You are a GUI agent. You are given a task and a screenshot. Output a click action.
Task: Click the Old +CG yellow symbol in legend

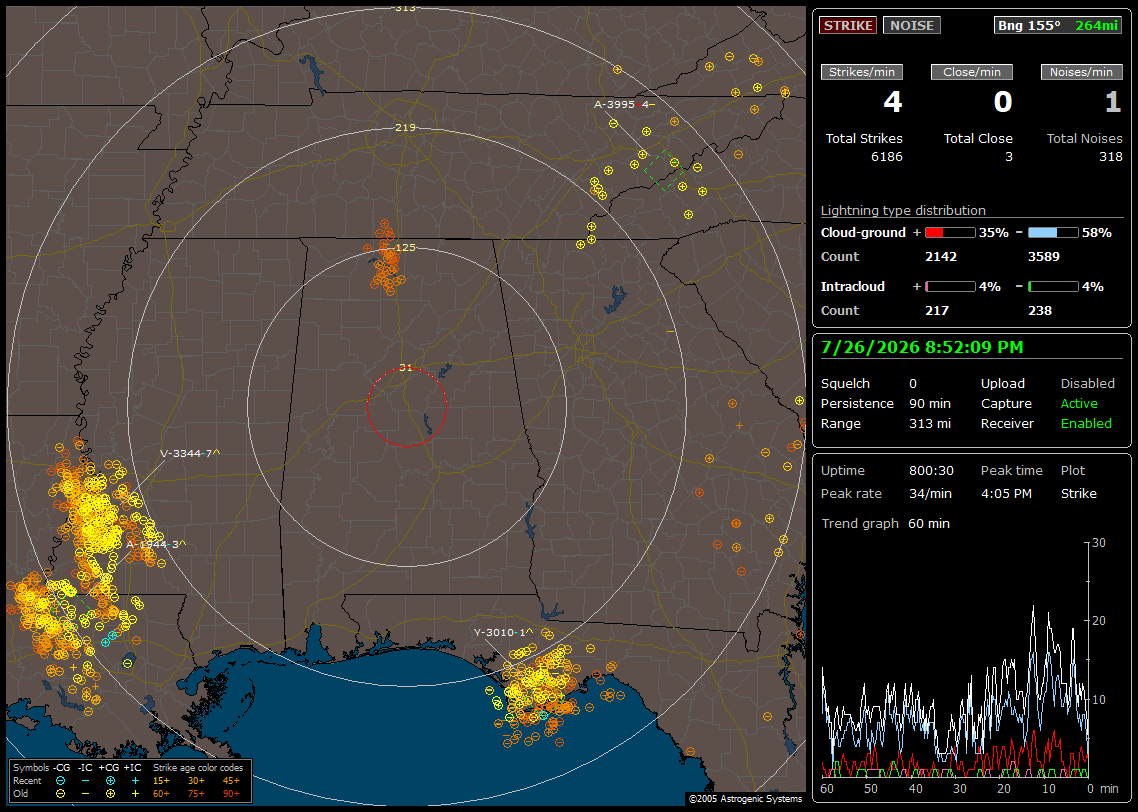pos(110,794)
